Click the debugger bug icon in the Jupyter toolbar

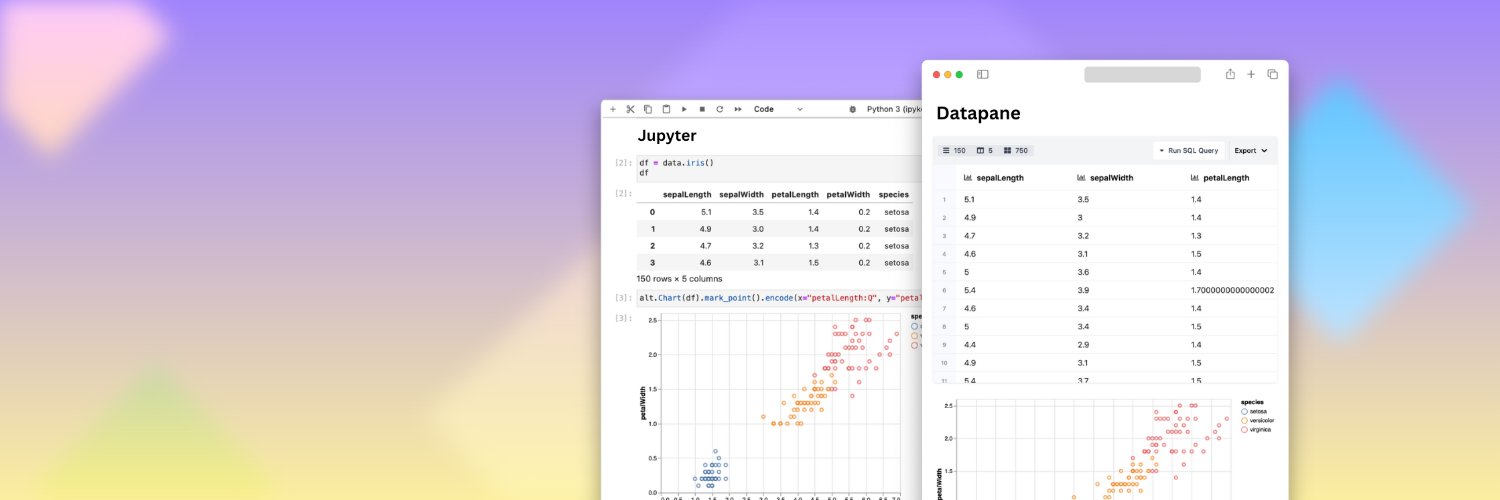[853, 109]
